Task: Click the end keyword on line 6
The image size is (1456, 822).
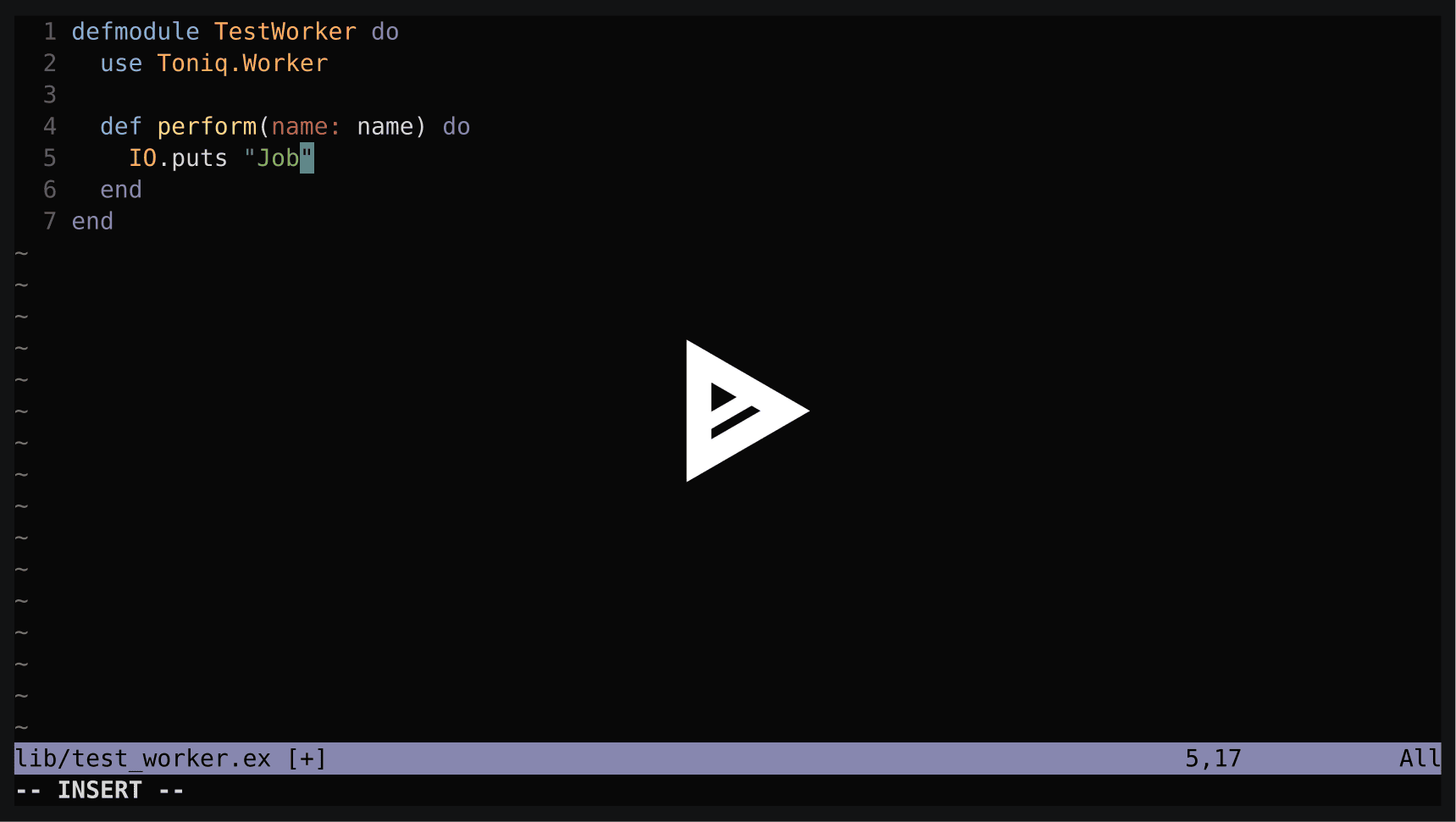Action: 120,189
